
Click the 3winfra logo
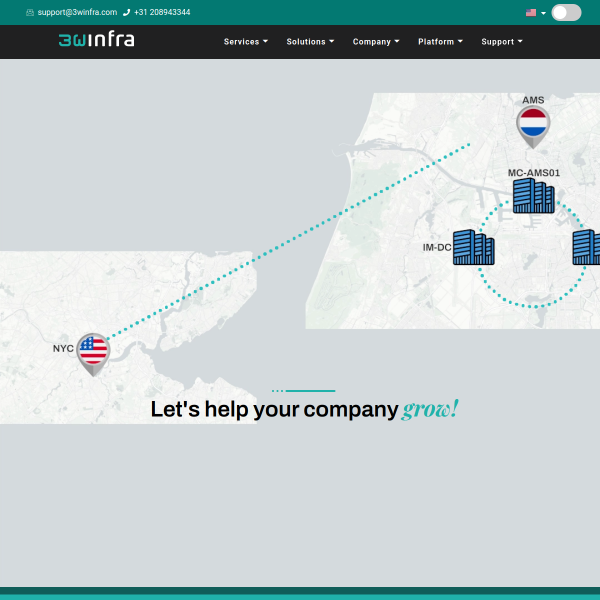[96, 39]
